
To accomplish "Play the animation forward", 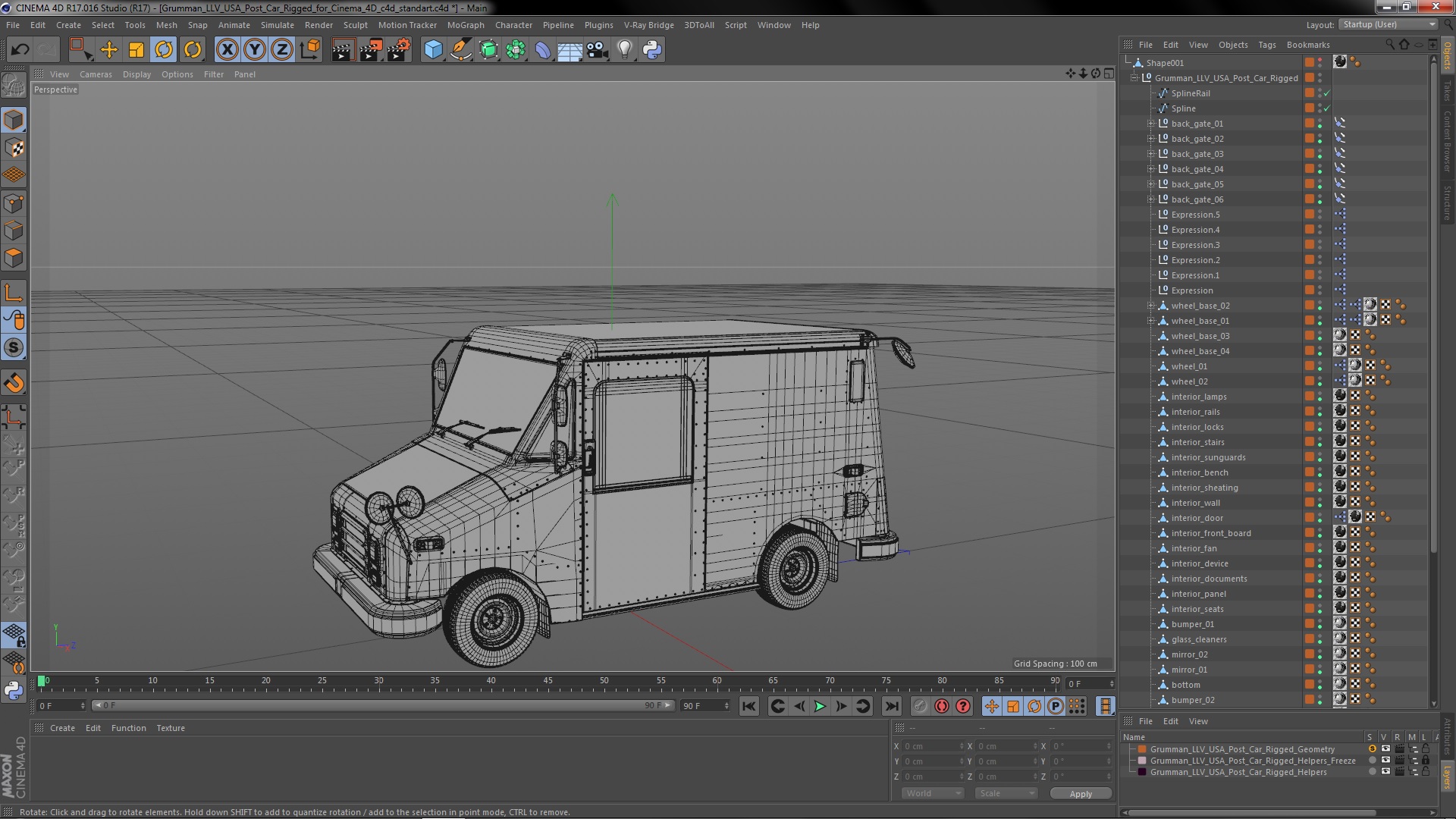I will [x=820, y=706].
